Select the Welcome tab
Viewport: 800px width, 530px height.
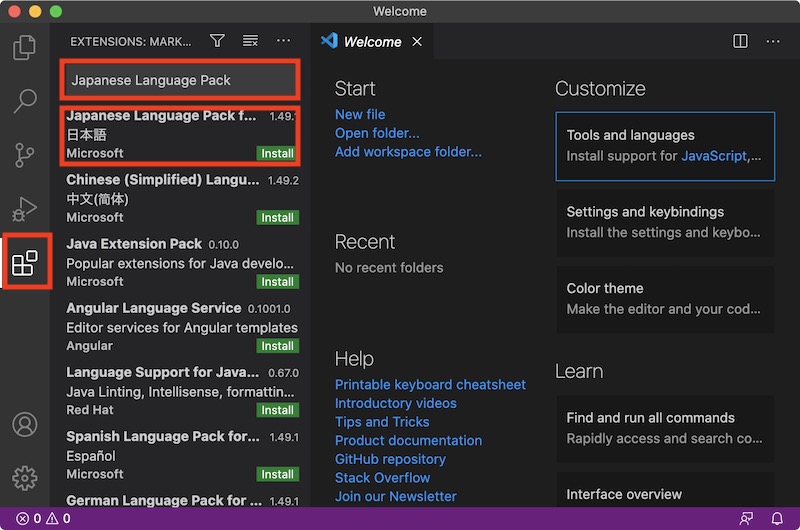(x=372, y=41)
